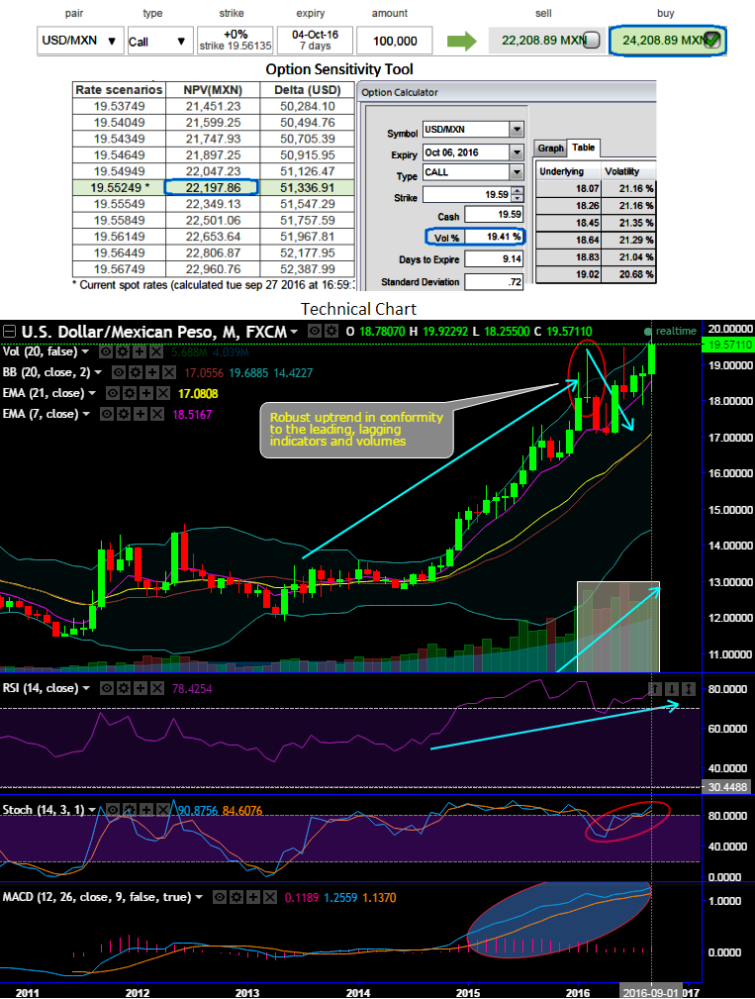Click inside the Vol % input field
755x999 pixels.
pyautogui.click(x=493, y=237)
